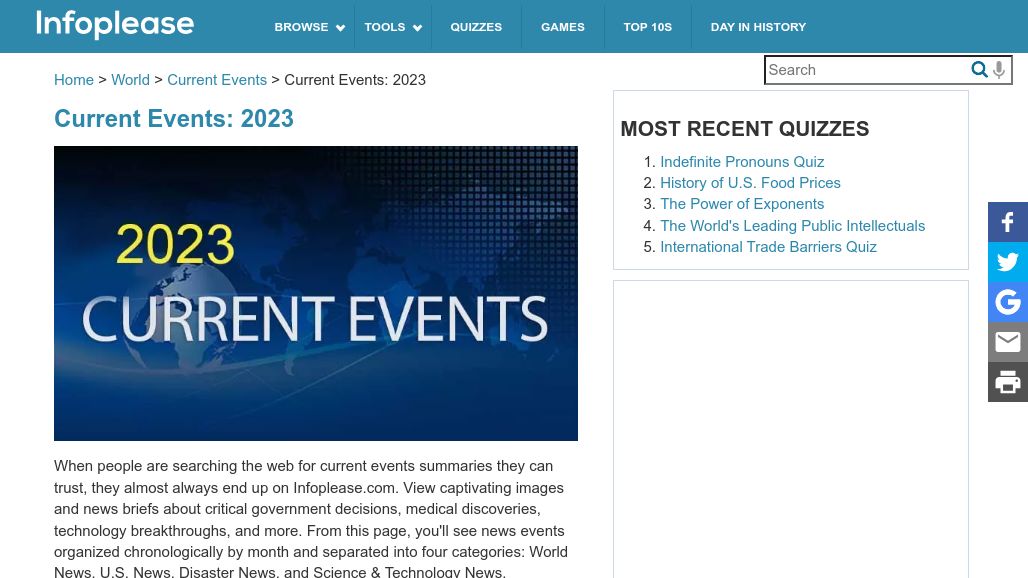Share page on Twitter
The width and height of the screenshot is (1028, 578).
pyautogui.click(x=1008, y=262)
